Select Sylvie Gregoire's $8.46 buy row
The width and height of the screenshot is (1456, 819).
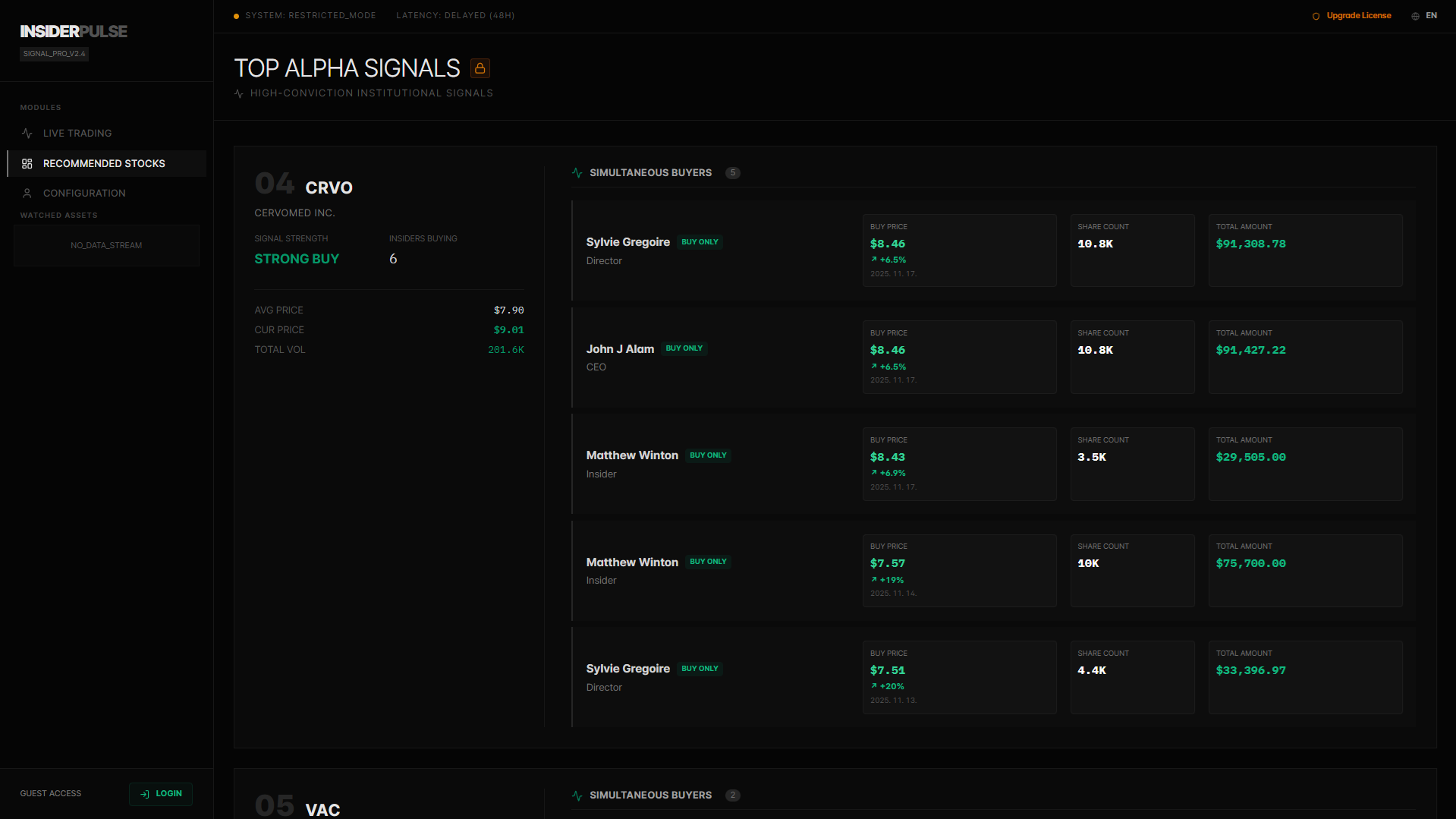993,250
